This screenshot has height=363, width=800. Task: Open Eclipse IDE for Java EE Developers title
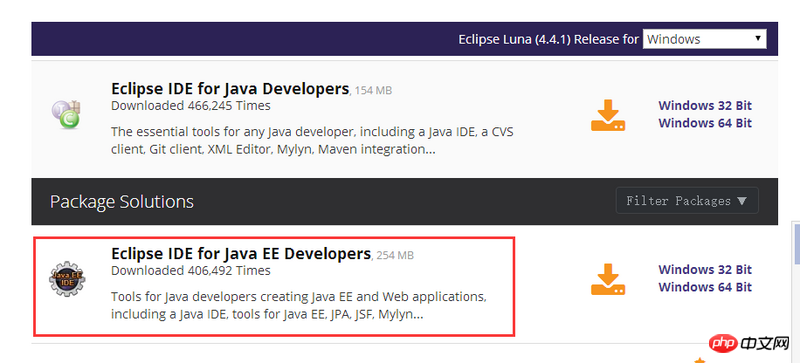point(241,253)
